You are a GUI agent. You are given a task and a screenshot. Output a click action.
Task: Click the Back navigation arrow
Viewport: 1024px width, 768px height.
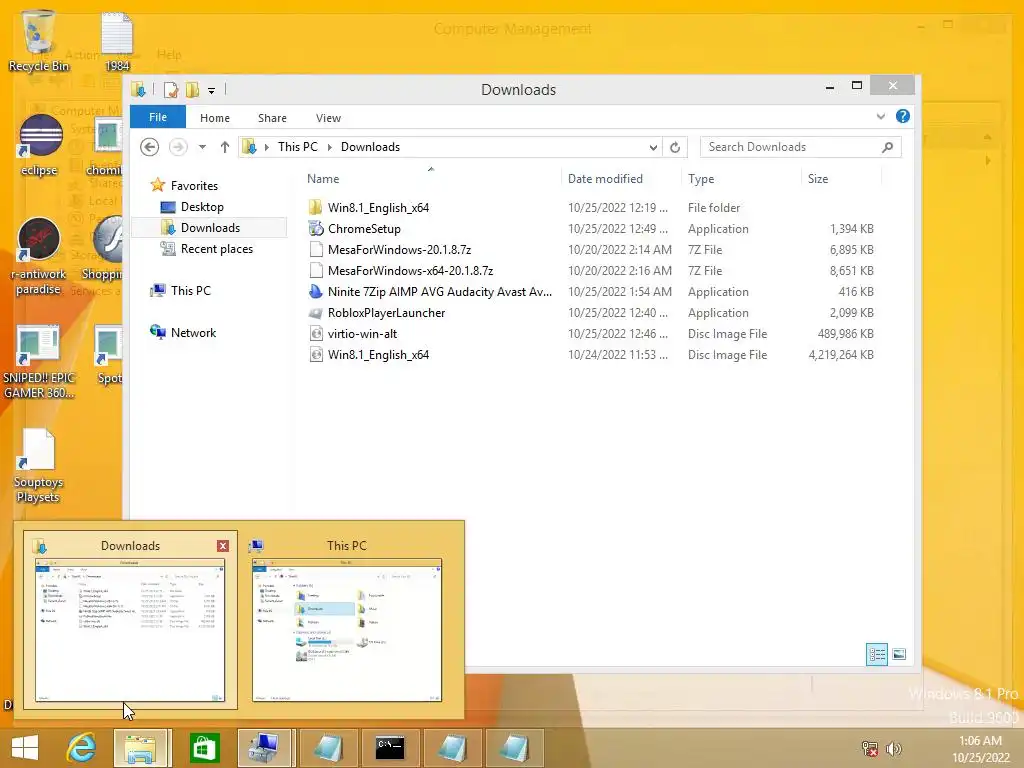150,147
